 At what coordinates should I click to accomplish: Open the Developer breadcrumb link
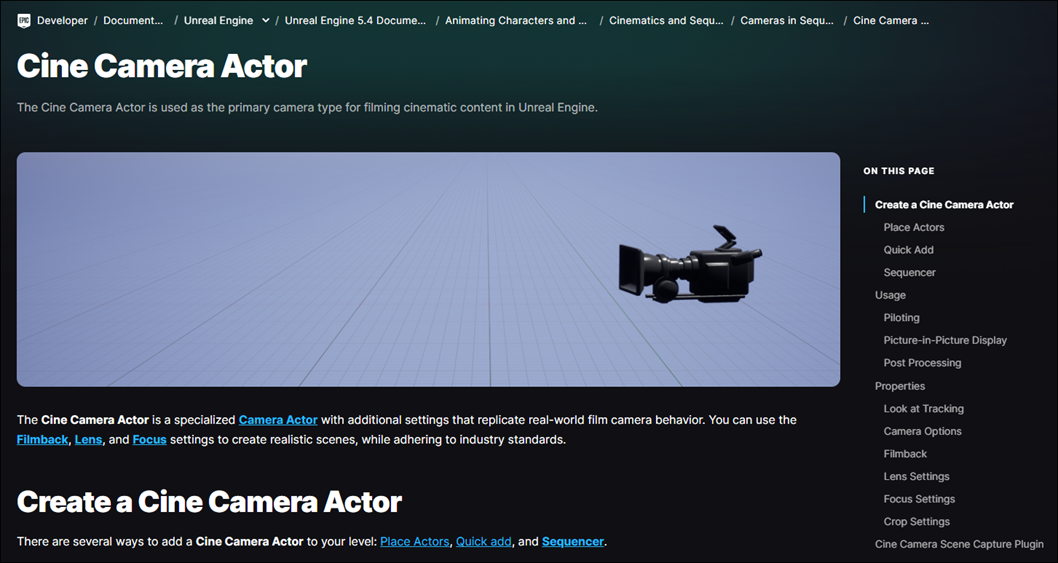click(x=62, y=20)
